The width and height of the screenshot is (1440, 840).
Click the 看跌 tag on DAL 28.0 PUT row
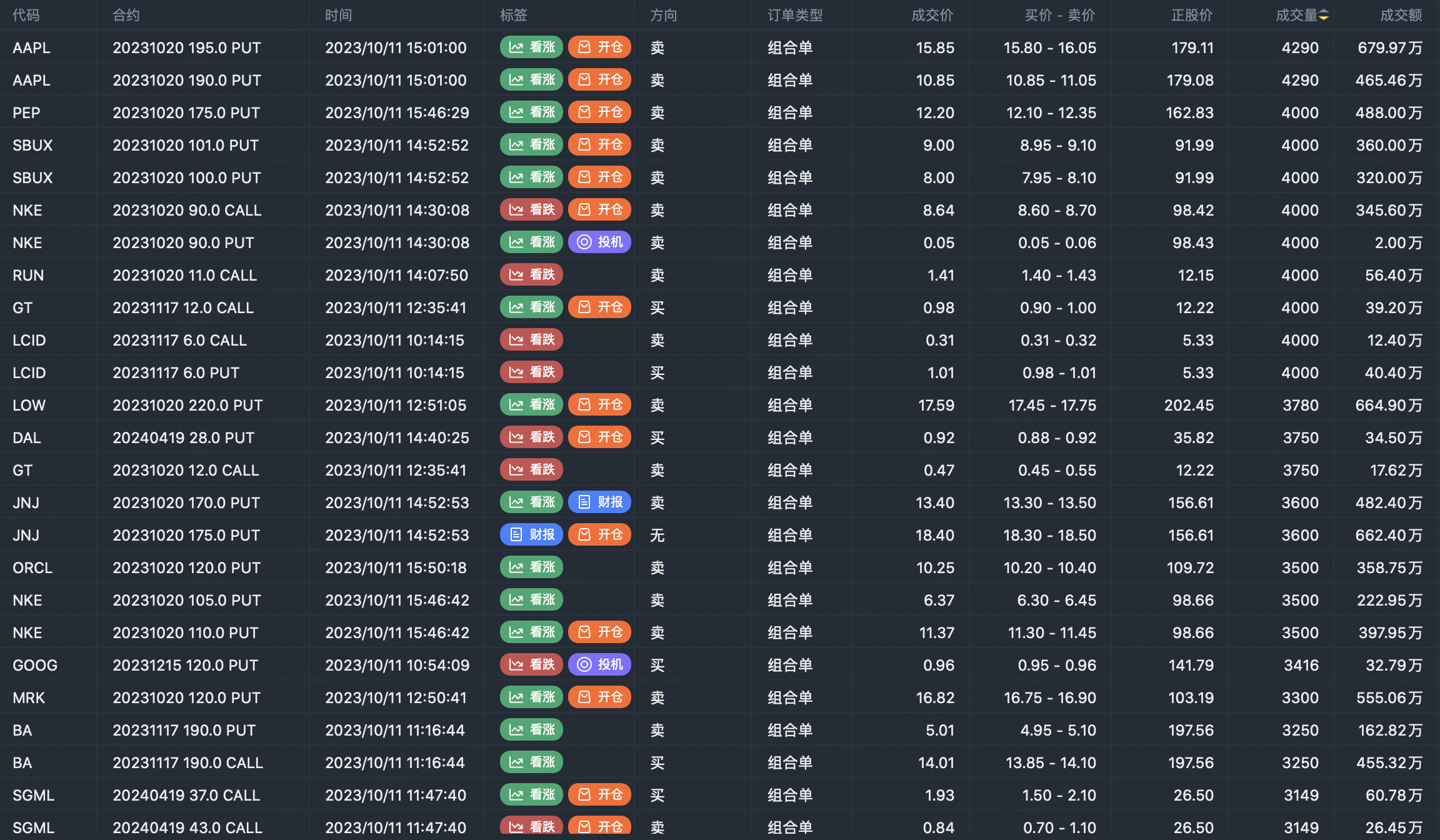[531, 437]
